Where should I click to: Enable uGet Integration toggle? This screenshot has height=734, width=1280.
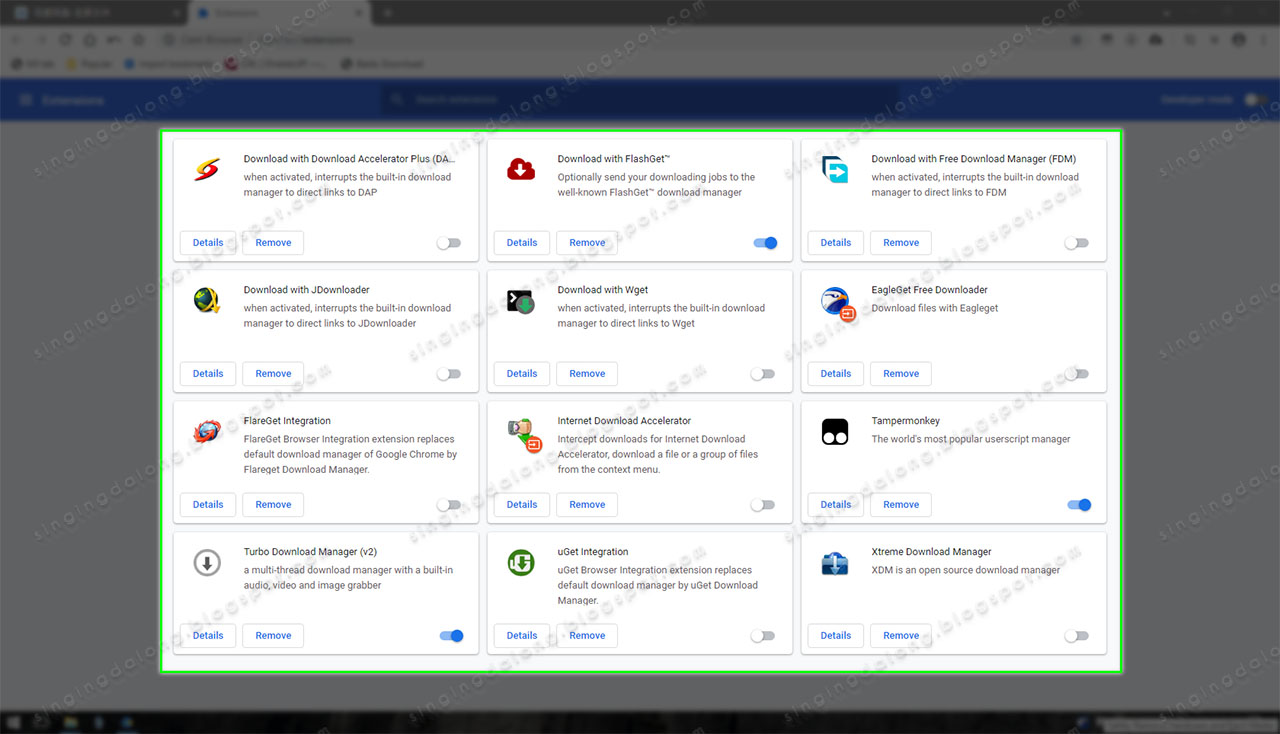763,636
